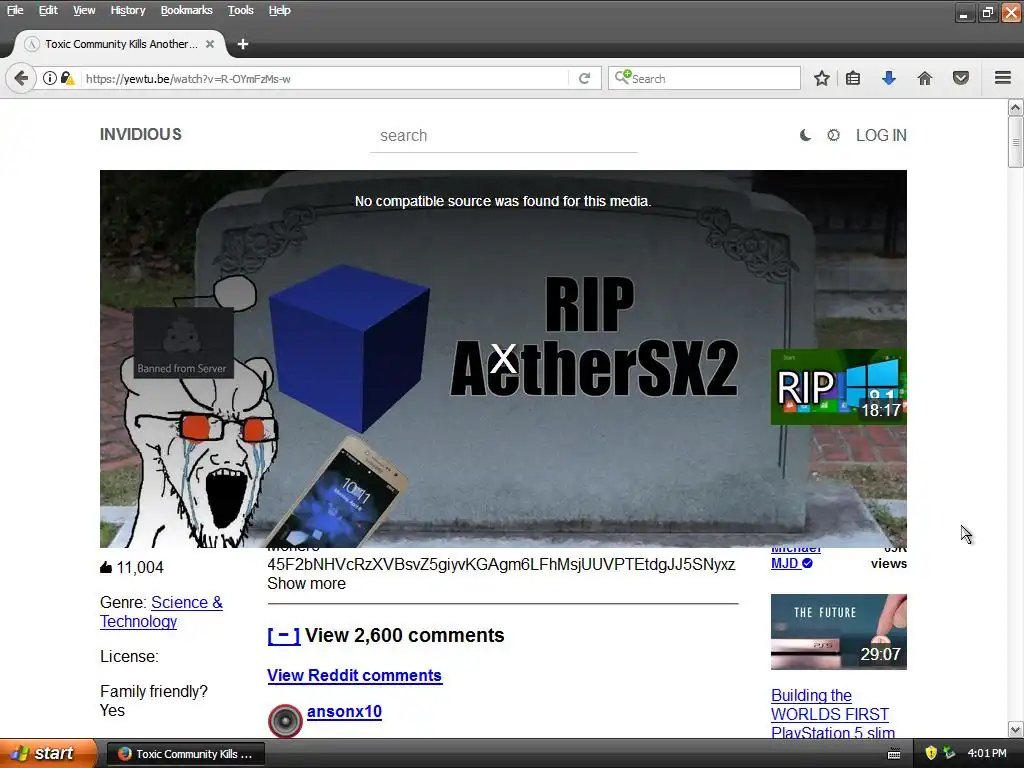This screenshot has height=768, width=1024.
Task: Click the browser Back arrow button
Action: pyautogui.click(x=21, y=78)
